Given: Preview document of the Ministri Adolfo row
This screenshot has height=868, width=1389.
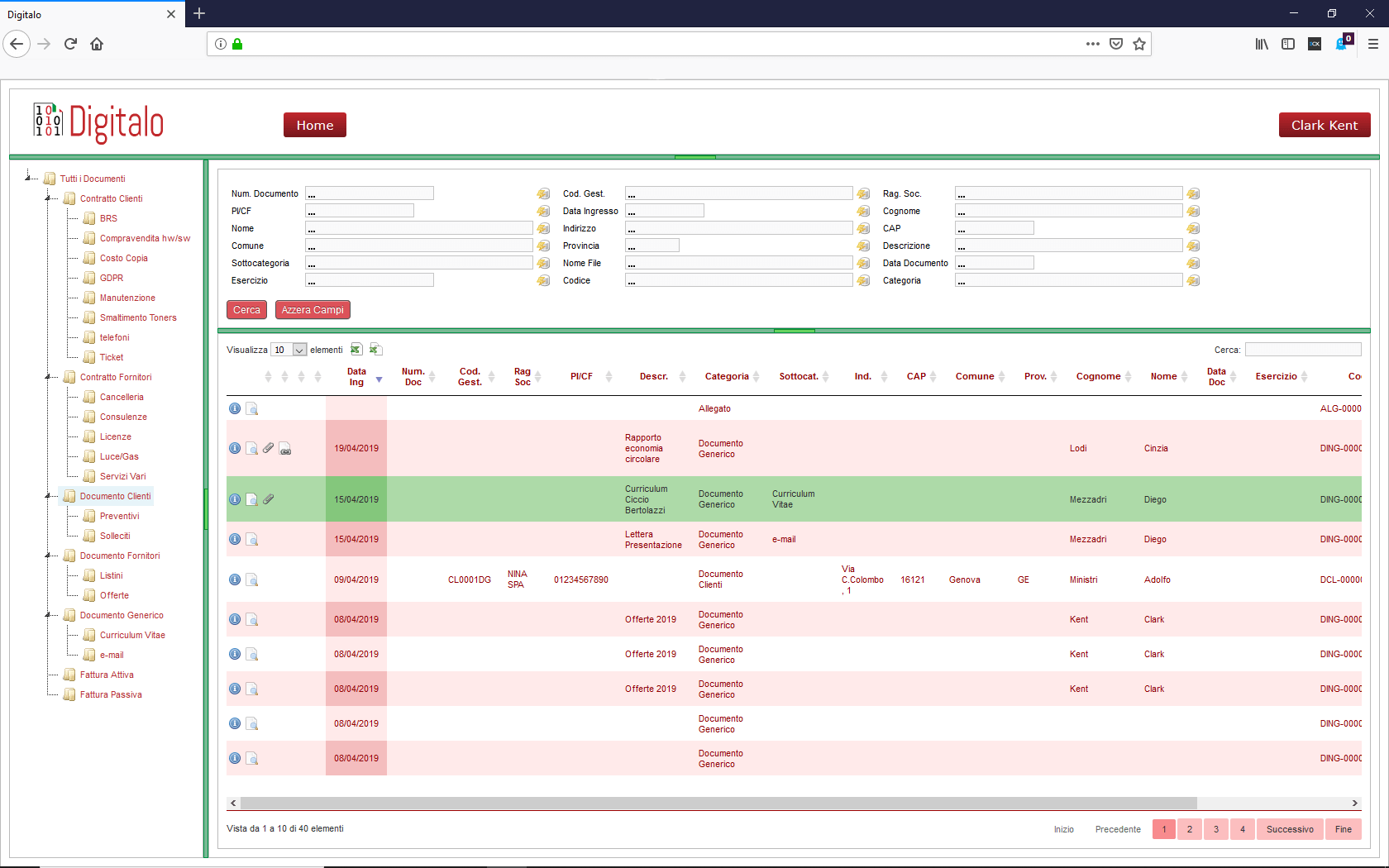Looking at the screenshot, I should pyautogui.click(x=252, y=580).
